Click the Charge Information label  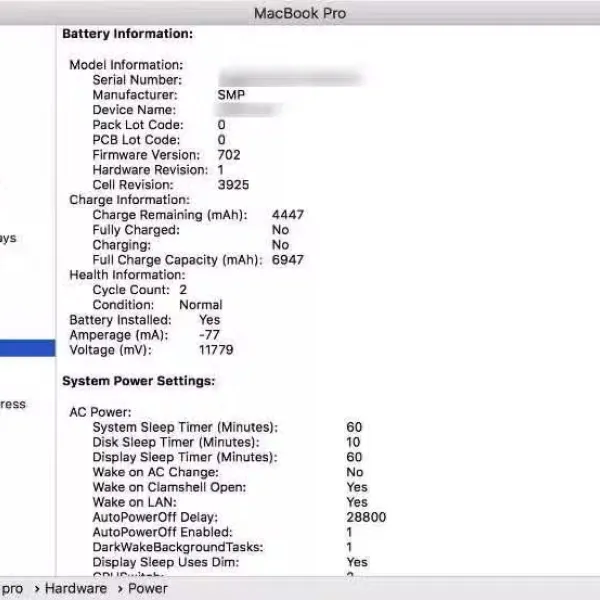pyautogui.click(x=129, y=200)
